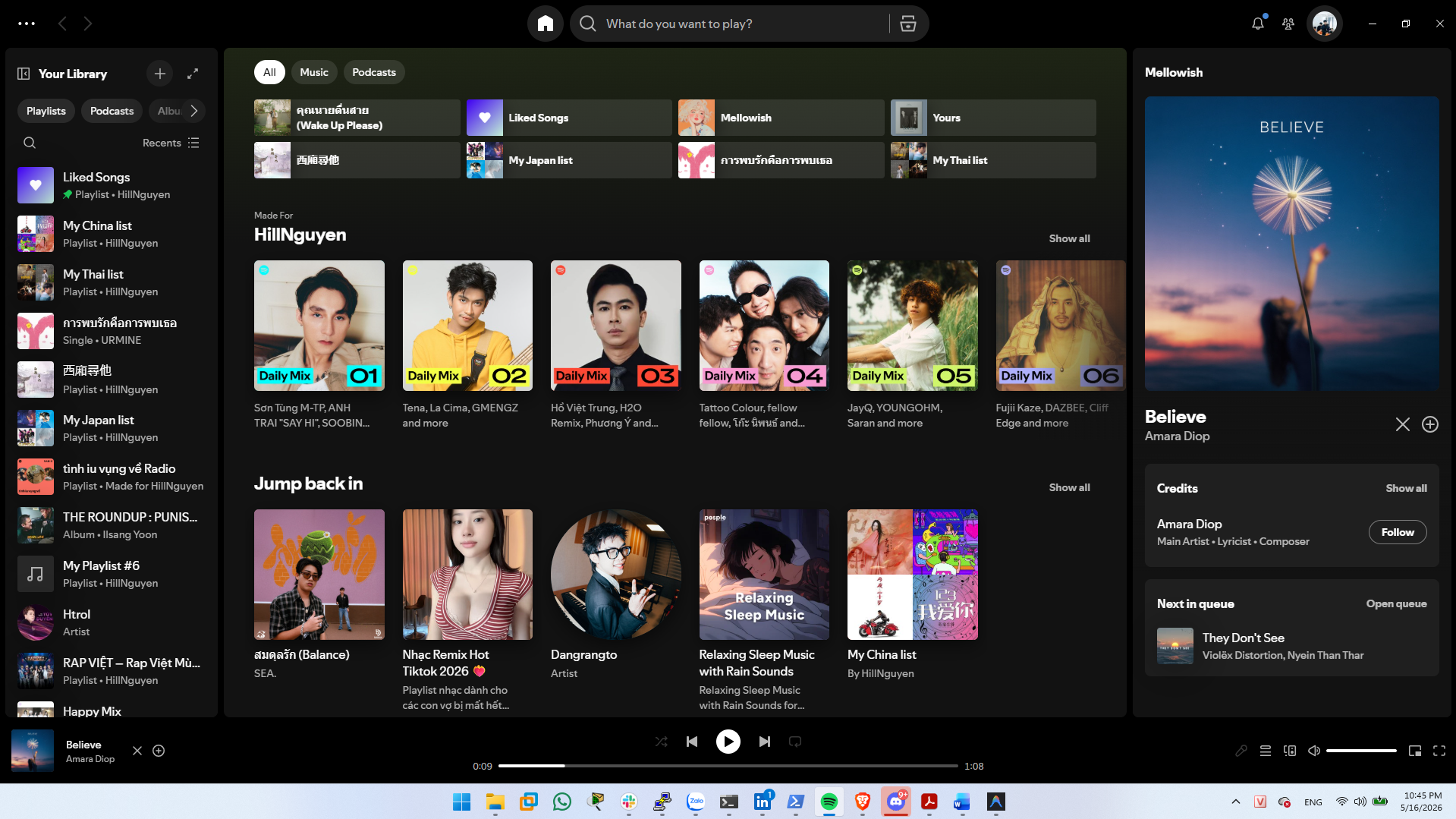Select the All filter chip

[269, 72]
